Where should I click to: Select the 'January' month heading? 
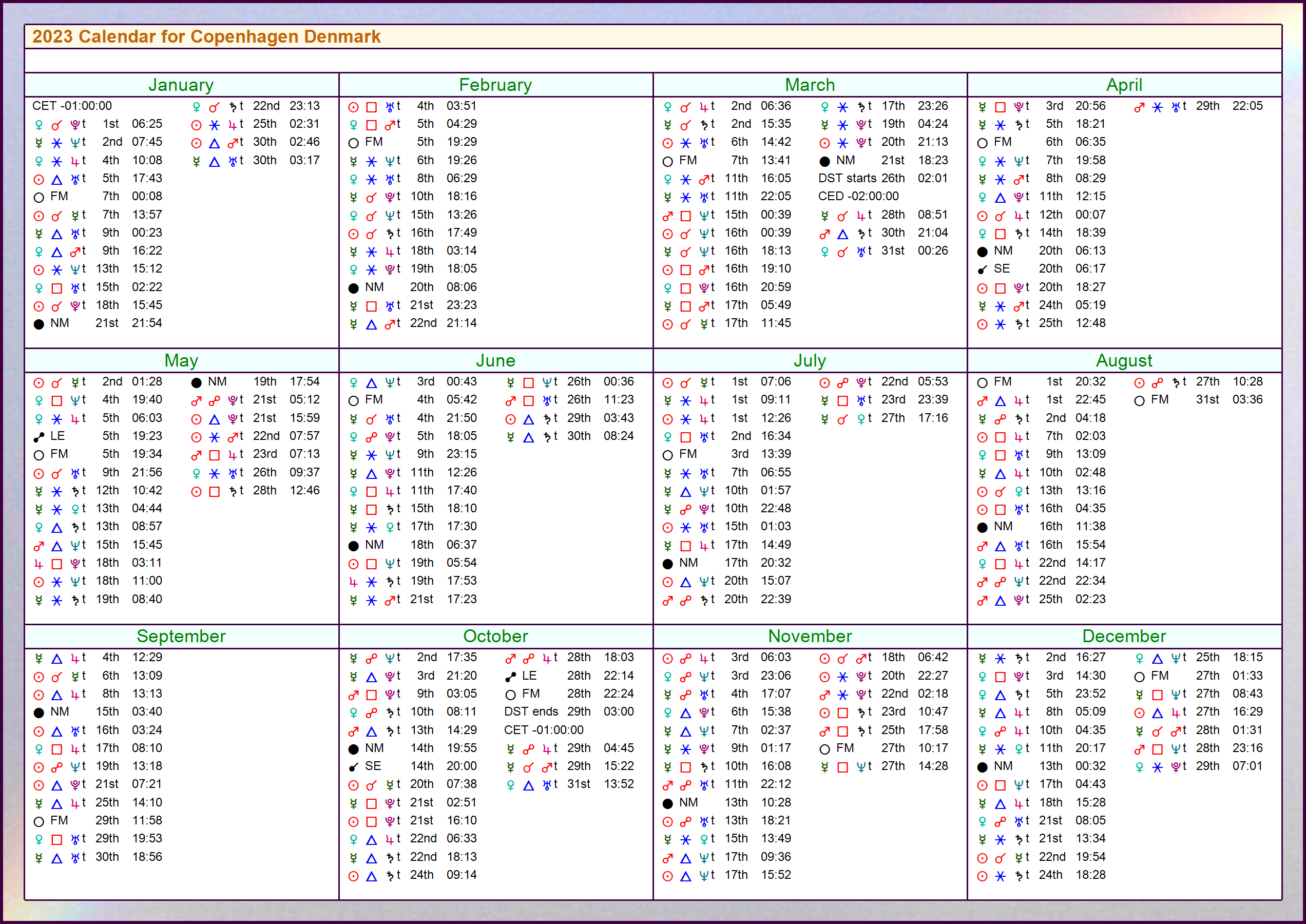181,85
